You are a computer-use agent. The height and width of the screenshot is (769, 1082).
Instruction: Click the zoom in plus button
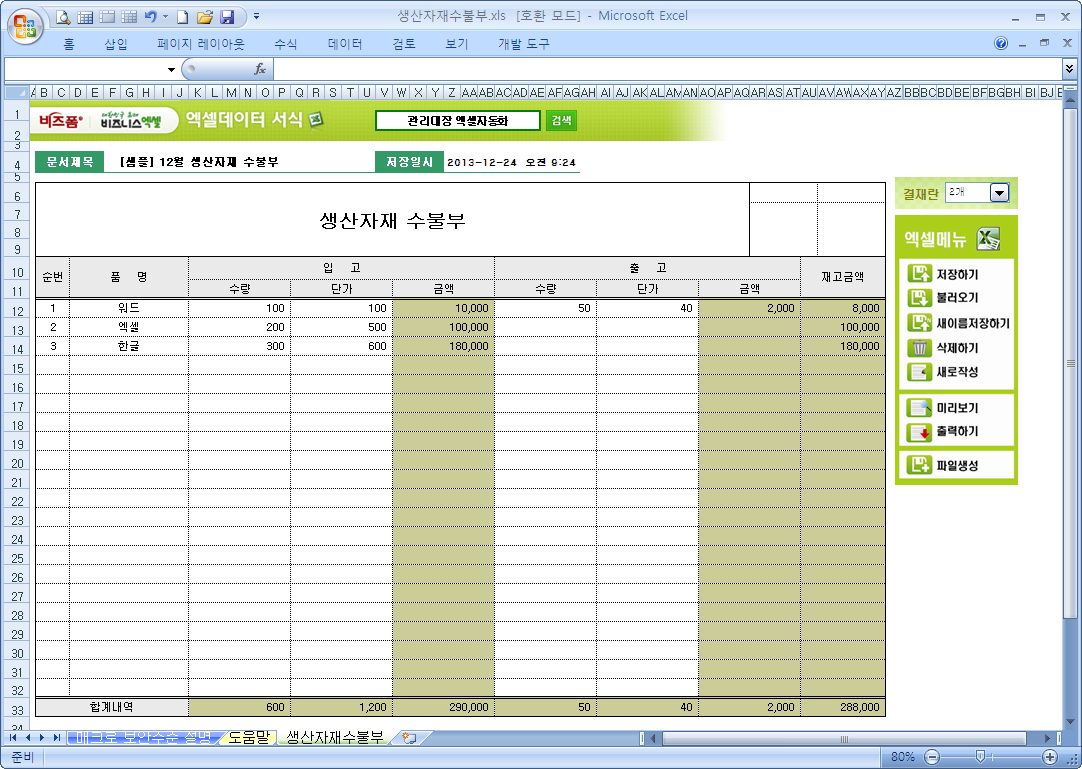(x=1049, y=757)
